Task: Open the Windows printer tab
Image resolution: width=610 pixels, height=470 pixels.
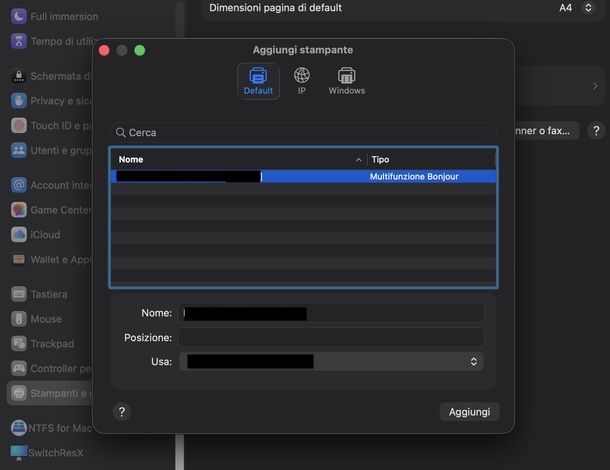Action: tap(346, 81)
